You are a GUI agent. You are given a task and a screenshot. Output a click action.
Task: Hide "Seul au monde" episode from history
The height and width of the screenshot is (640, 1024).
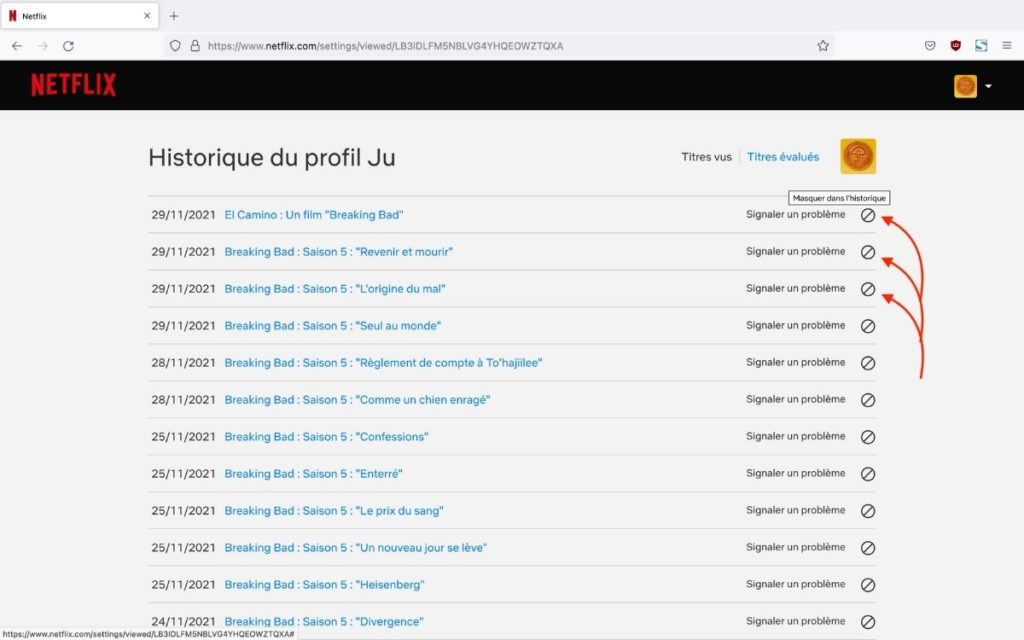tap(867, 326)
